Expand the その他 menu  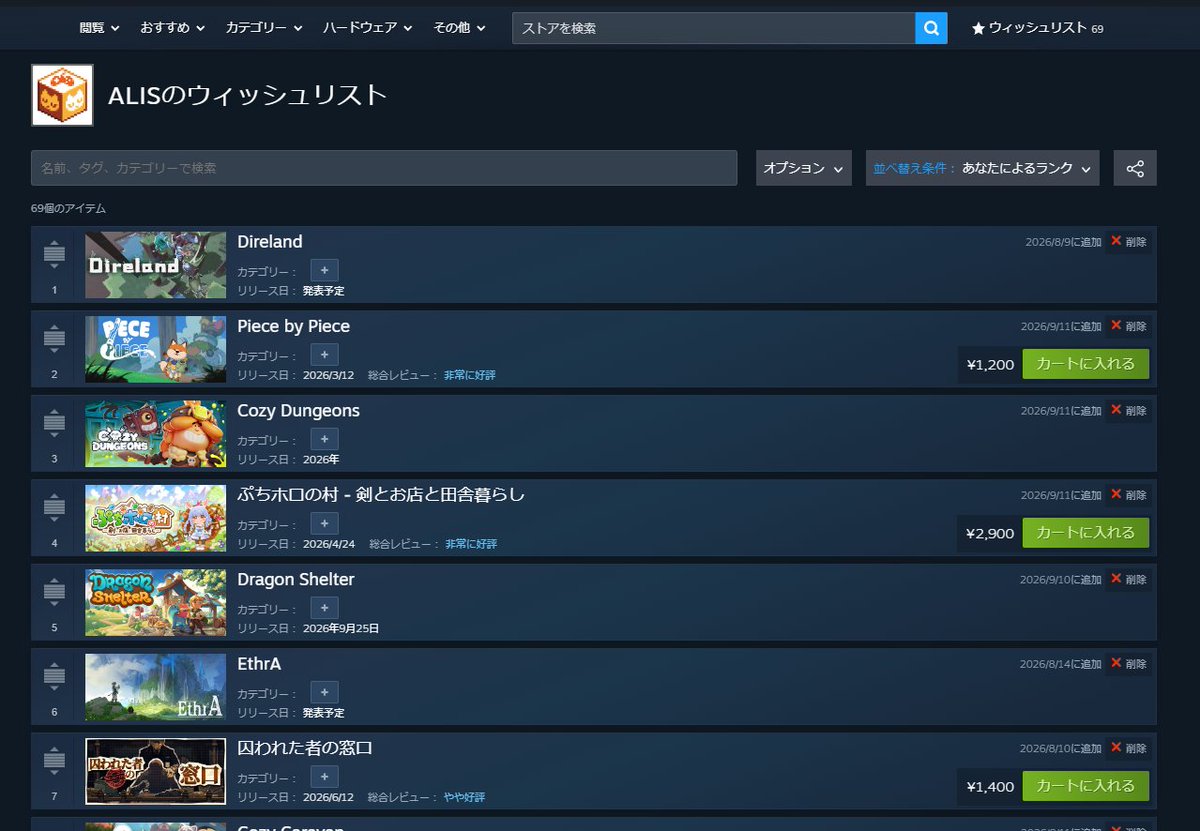click(x=459, y=28)
